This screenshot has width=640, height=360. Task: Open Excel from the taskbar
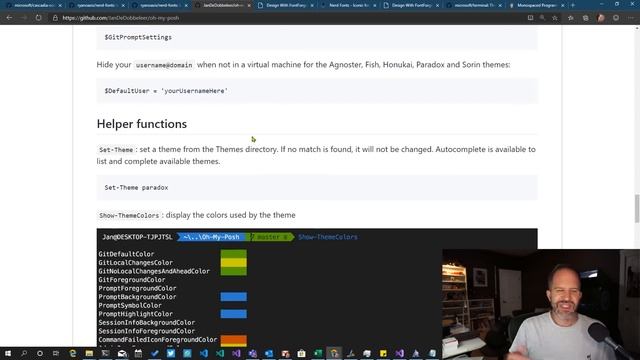318,353
